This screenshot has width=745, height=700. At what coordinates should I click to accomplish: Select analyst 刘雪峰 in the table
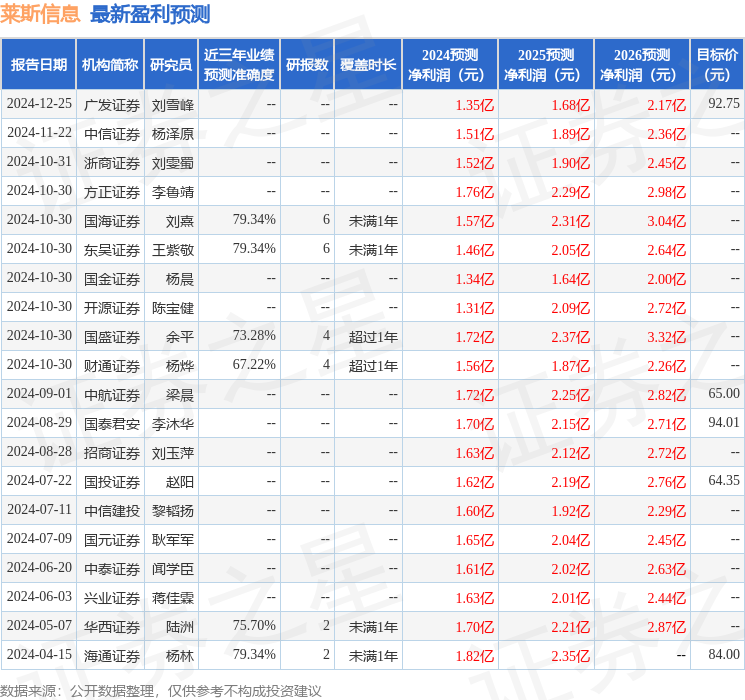click(173, 105)
